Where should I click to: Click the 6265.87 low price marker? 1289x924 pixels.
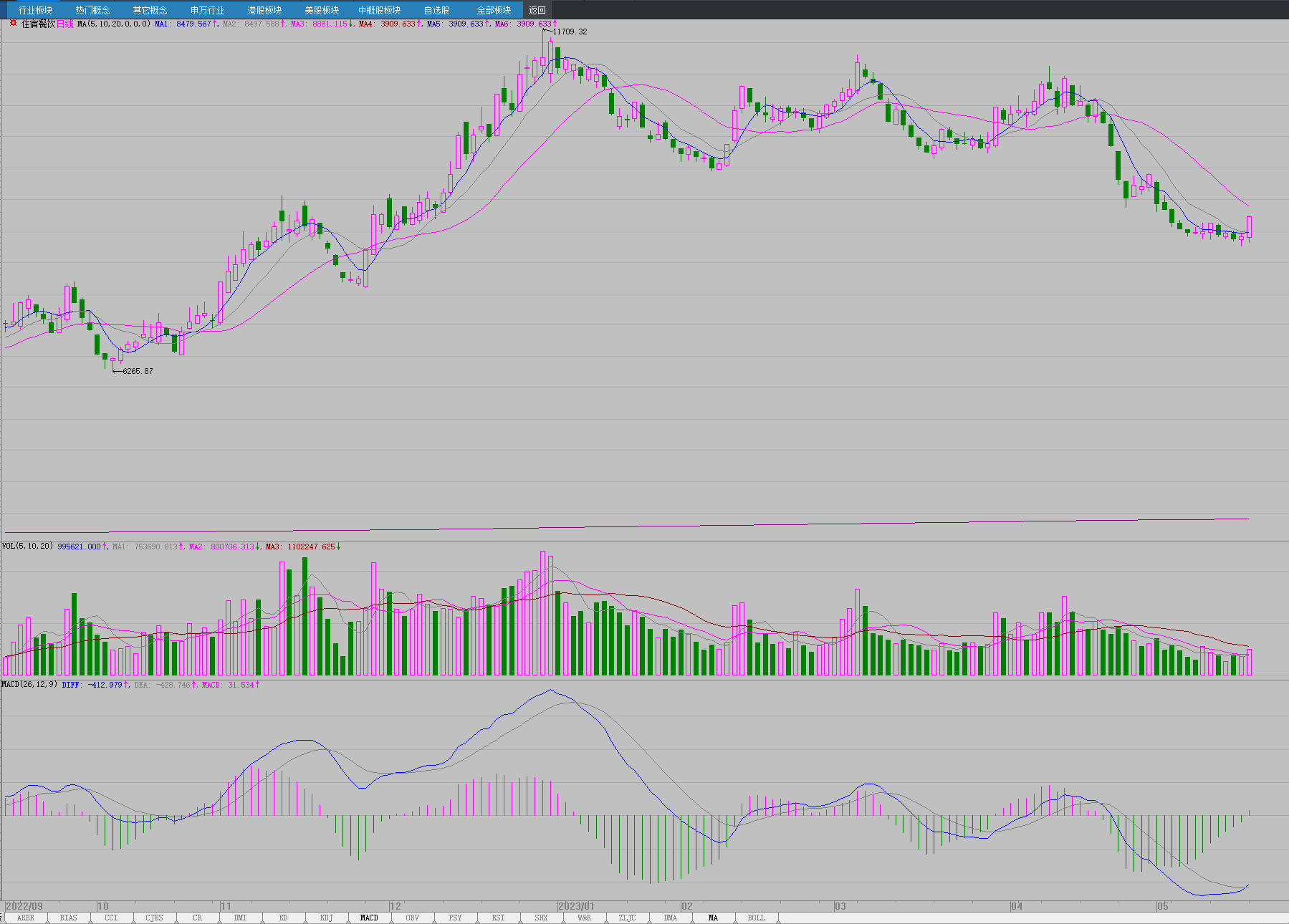coord(138,371)
